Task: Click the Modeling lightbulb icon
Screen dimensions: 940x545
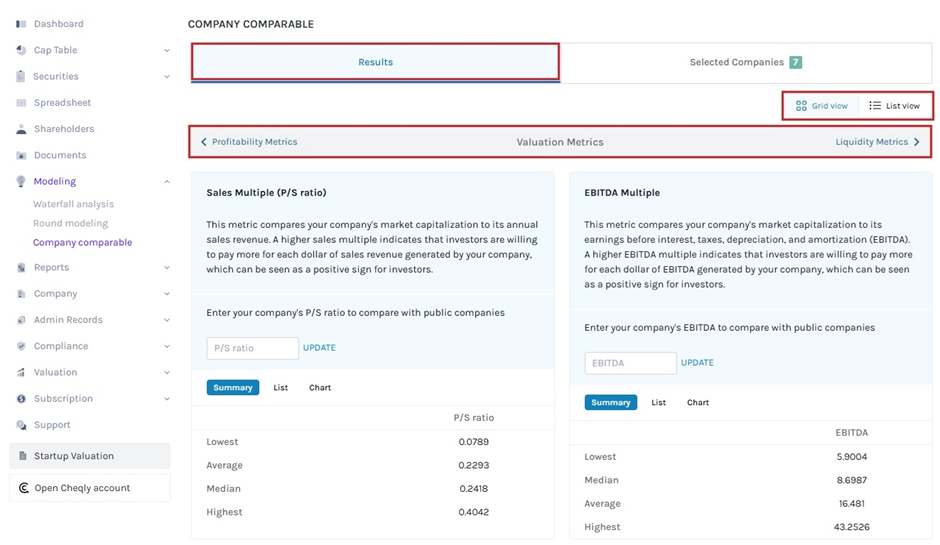Action: pyautogui.click(x=21, y=181)
